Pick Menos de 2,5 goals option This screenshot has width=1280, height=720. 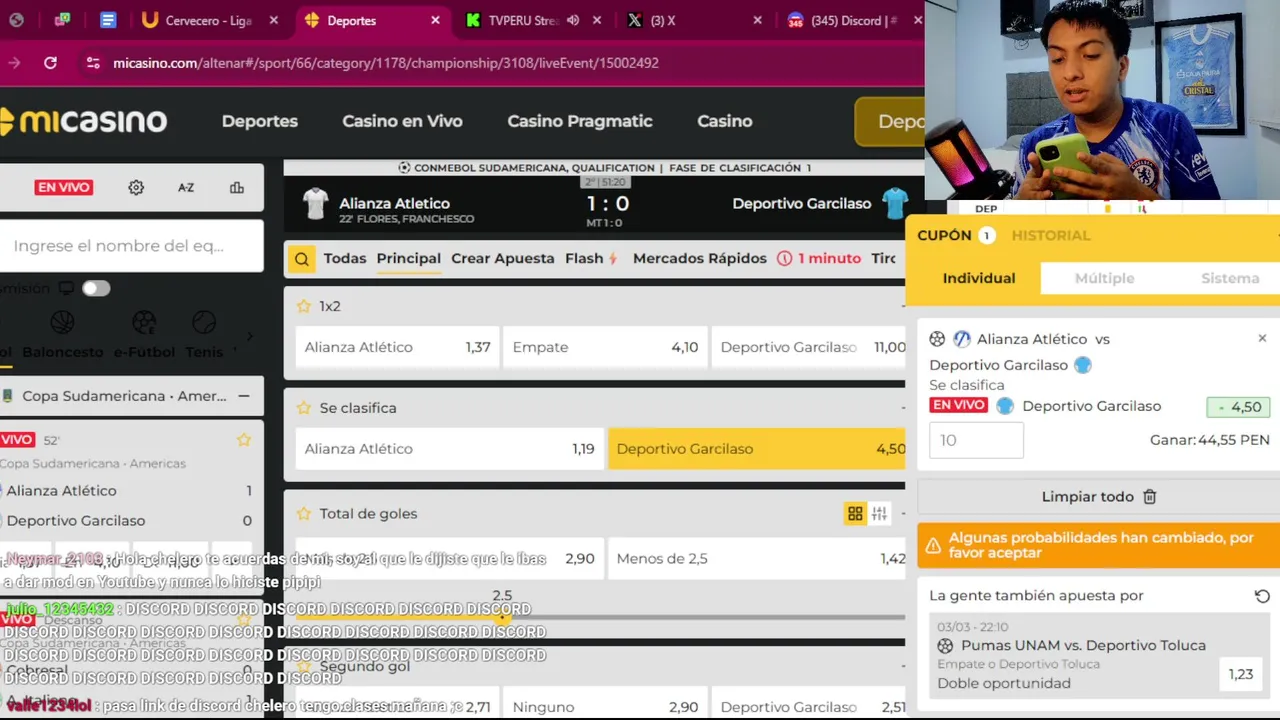[x=757, y=558]
